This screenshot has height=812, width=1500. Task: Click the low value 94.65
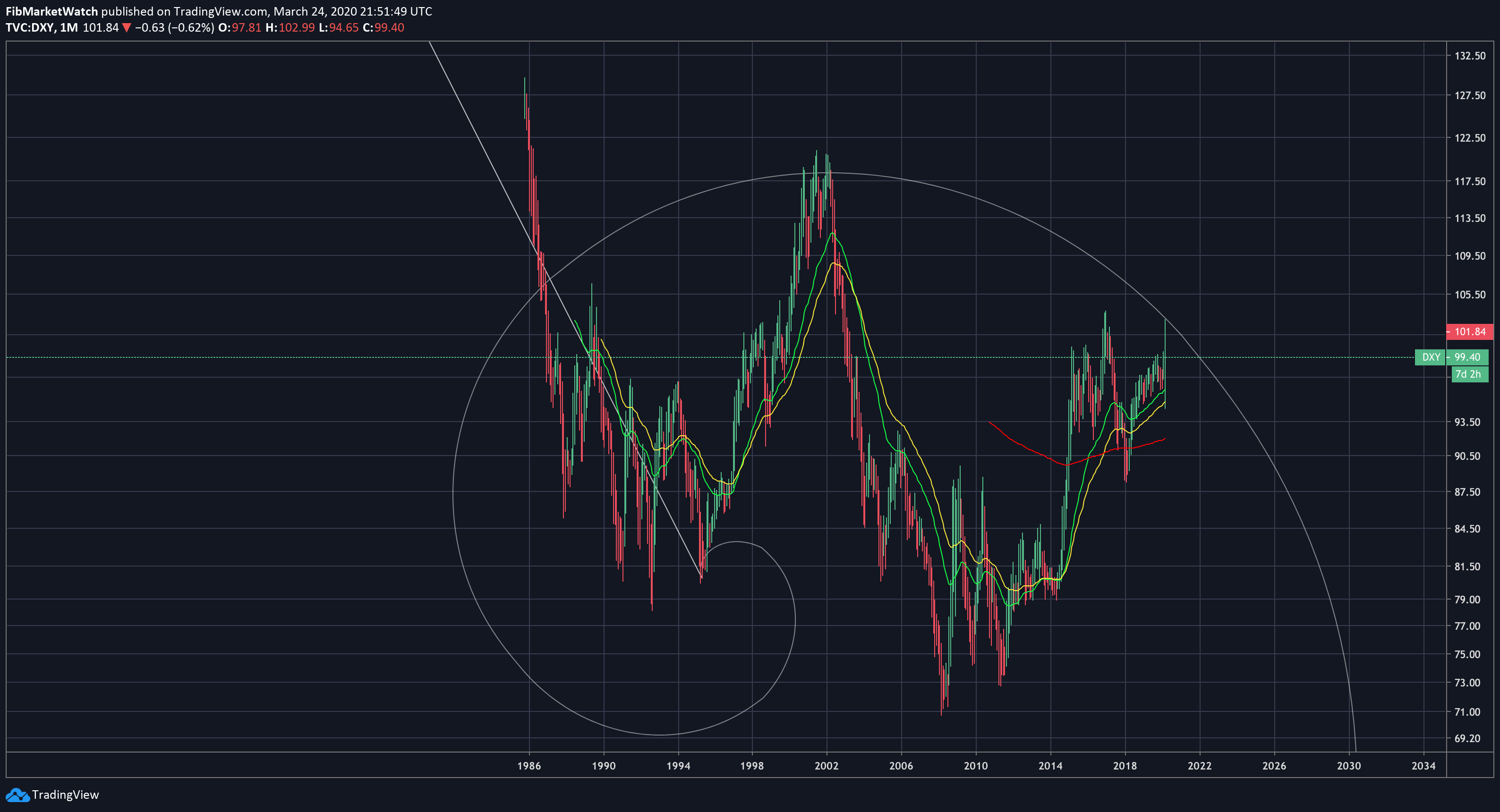point(343,27)
